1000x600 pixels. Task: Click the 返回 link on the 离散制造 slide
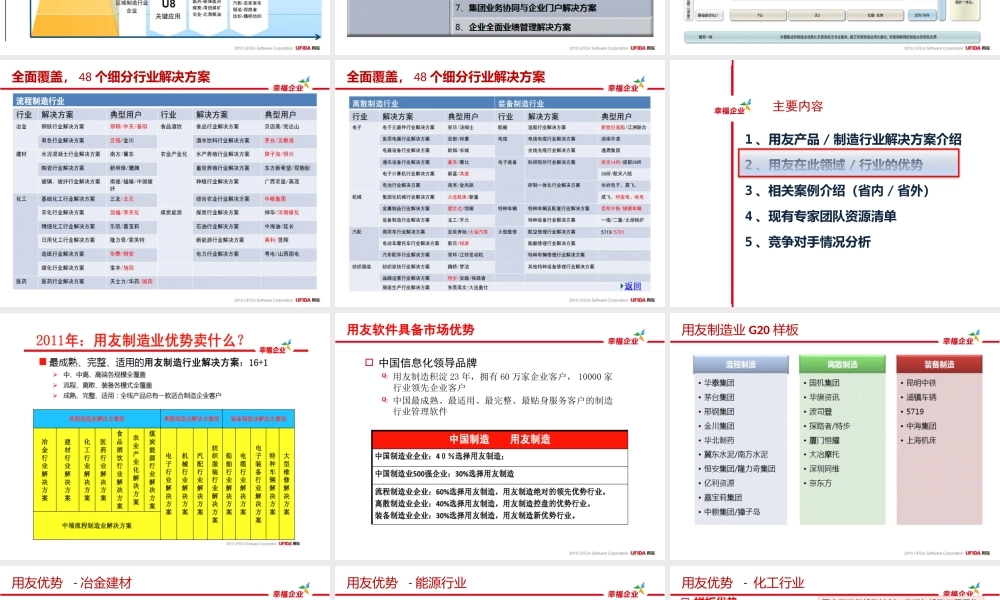[632, 286]
